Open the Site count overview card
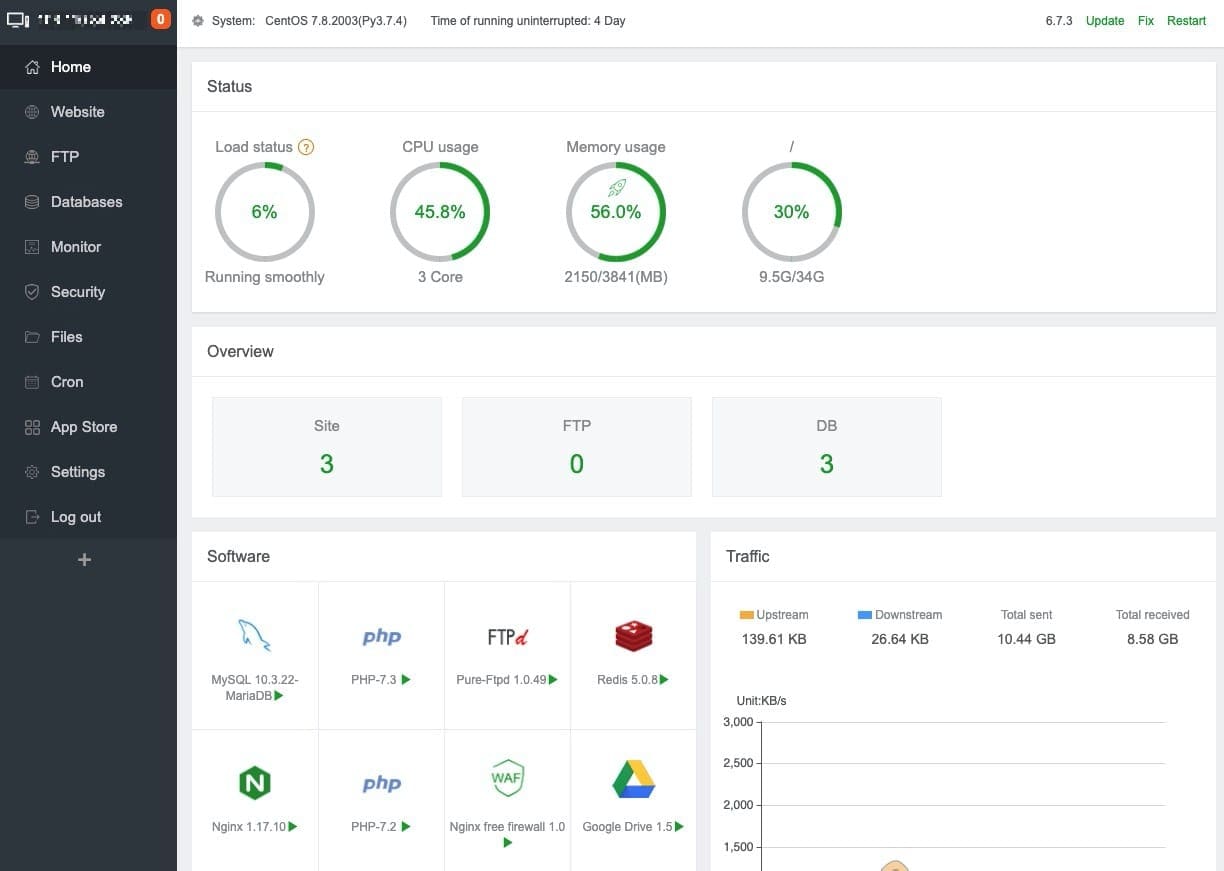This screenshot has height=871, width=1224. 327,447
